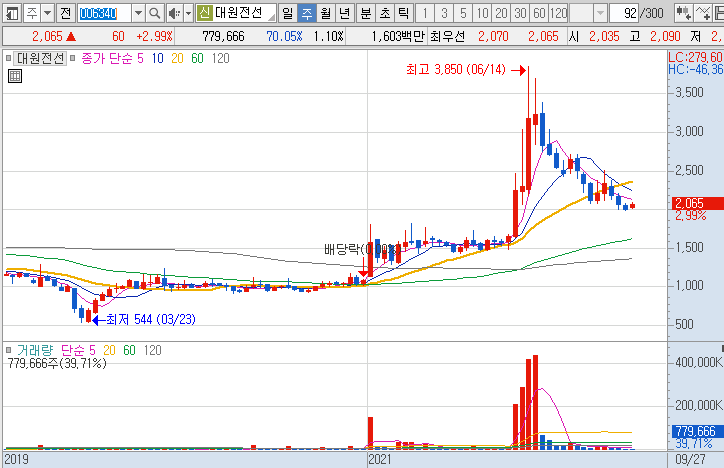Open the 주 market type dropdown
The height and width of the screenshot is (468, 724).
pyautogui.click(x=48, y=13)
